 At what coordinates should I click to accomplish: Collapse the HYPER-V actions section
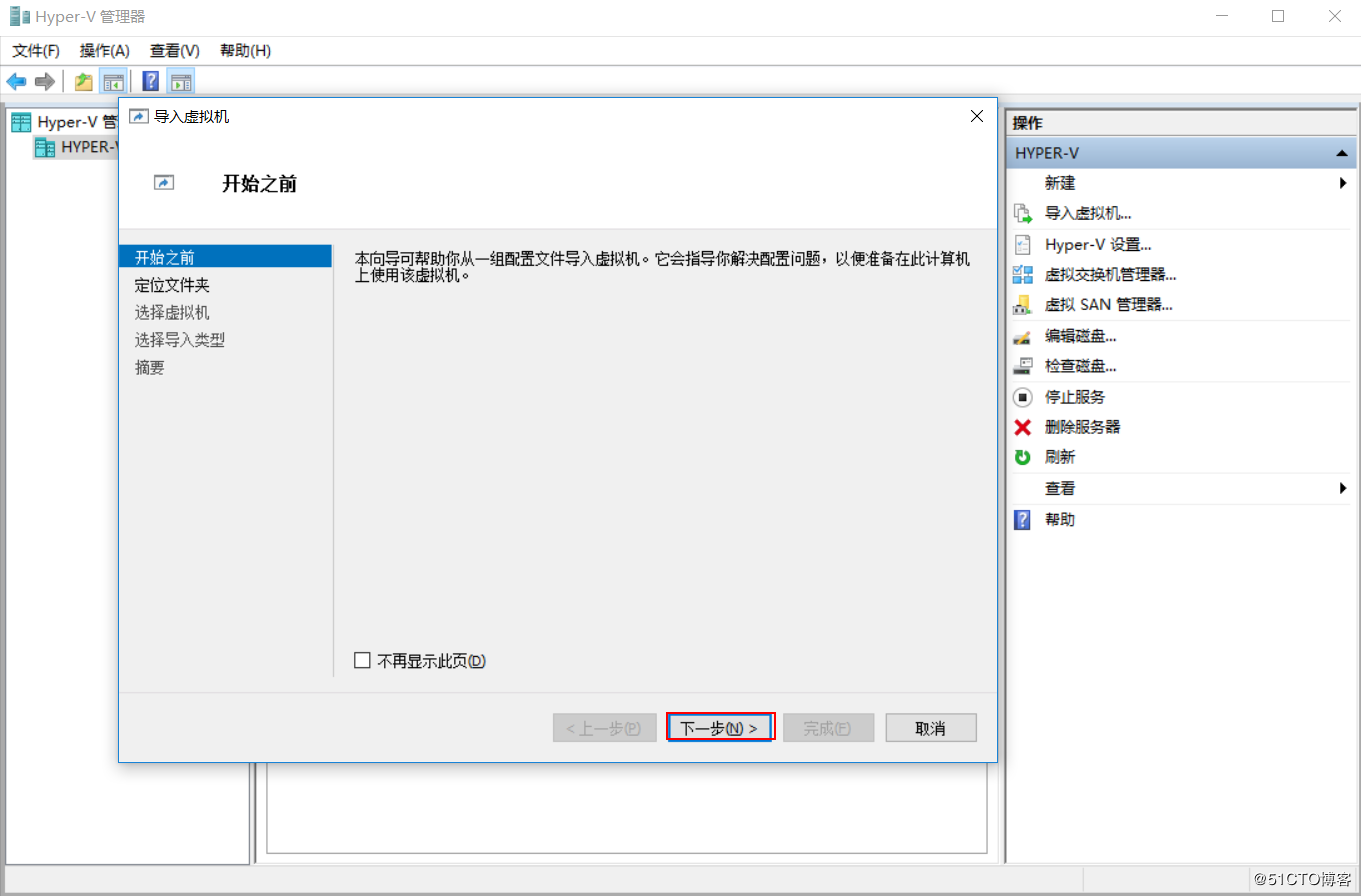pyautogui.click(x=1341, y=152)
